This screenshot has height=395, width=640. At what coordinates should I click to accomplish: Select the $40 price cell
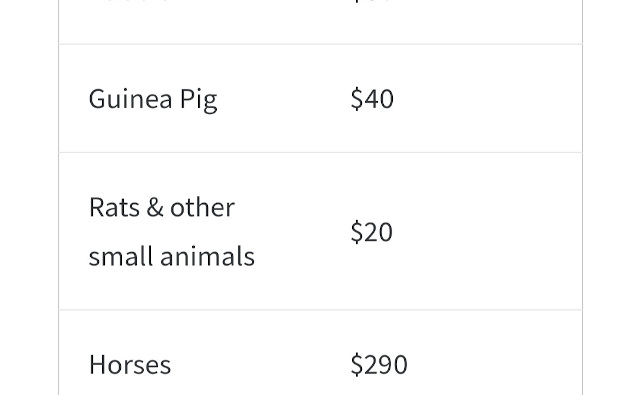pos(372,99)
